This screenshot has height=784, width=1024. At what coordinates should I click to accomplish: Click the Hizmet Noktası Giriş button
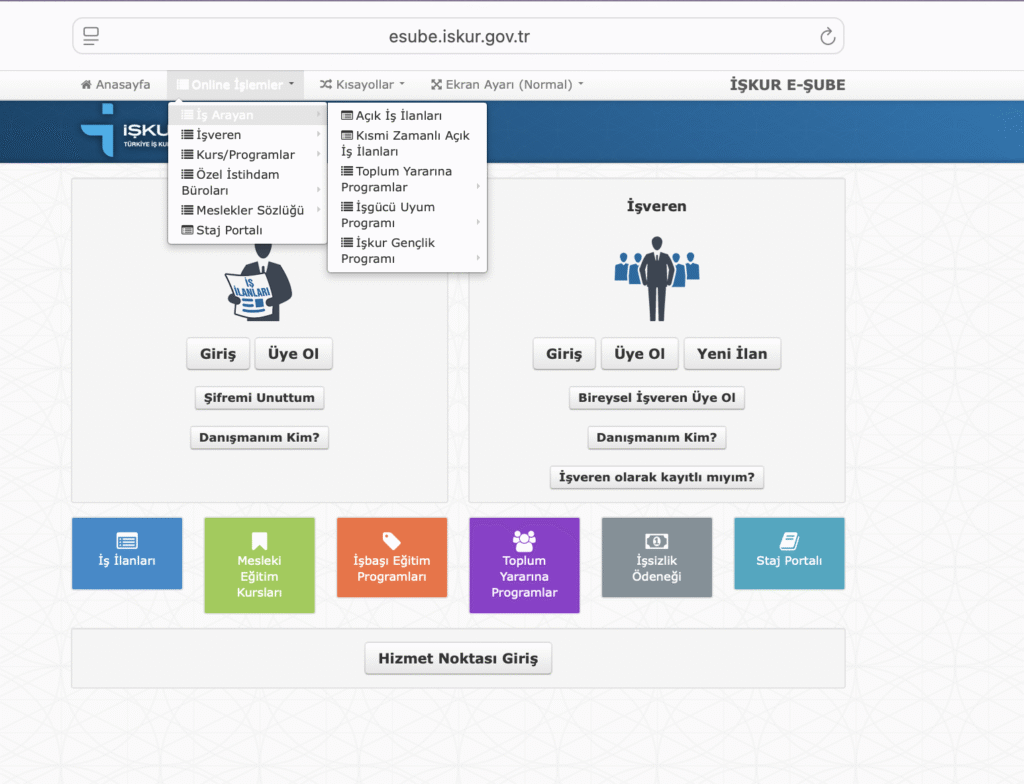point(458,659)
